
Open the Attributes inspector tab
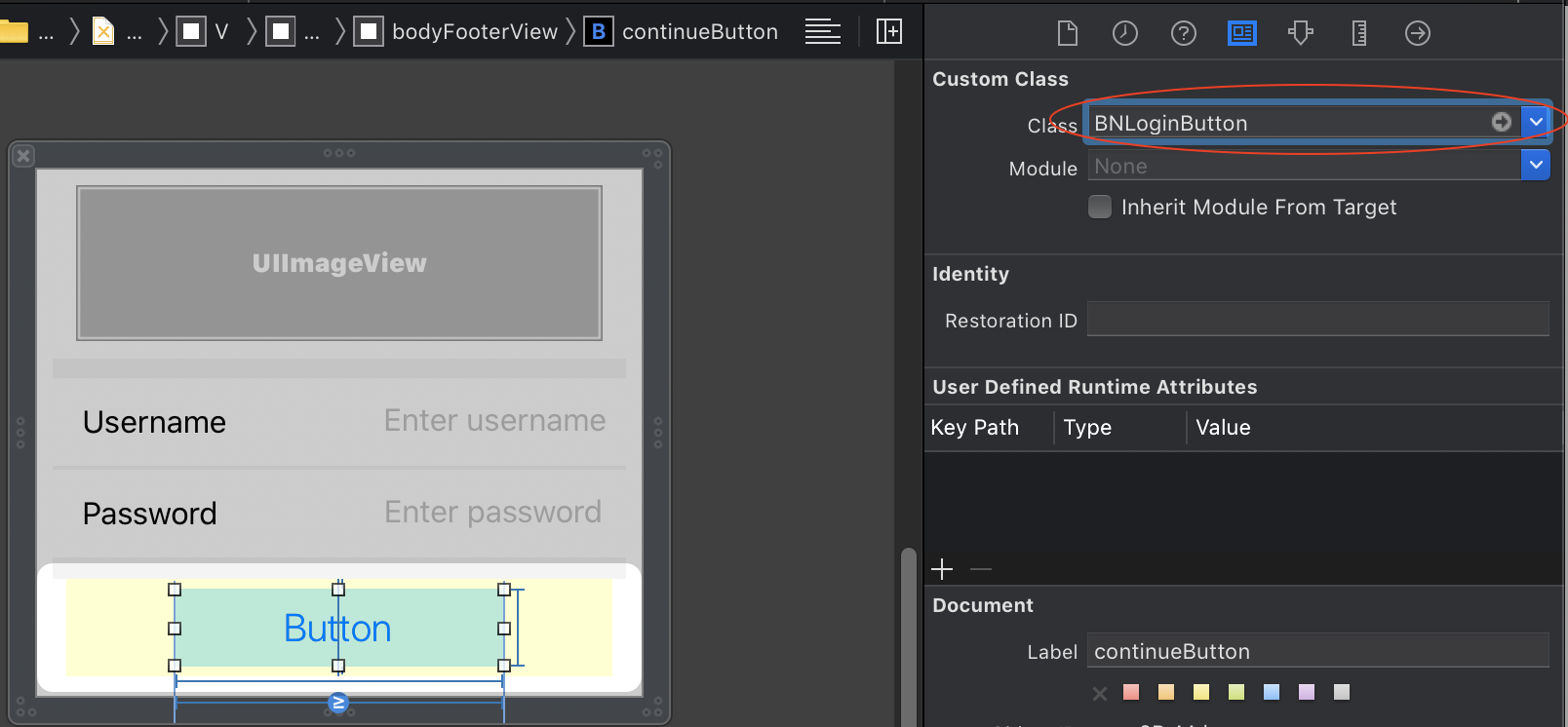[x=1300, y=33]
